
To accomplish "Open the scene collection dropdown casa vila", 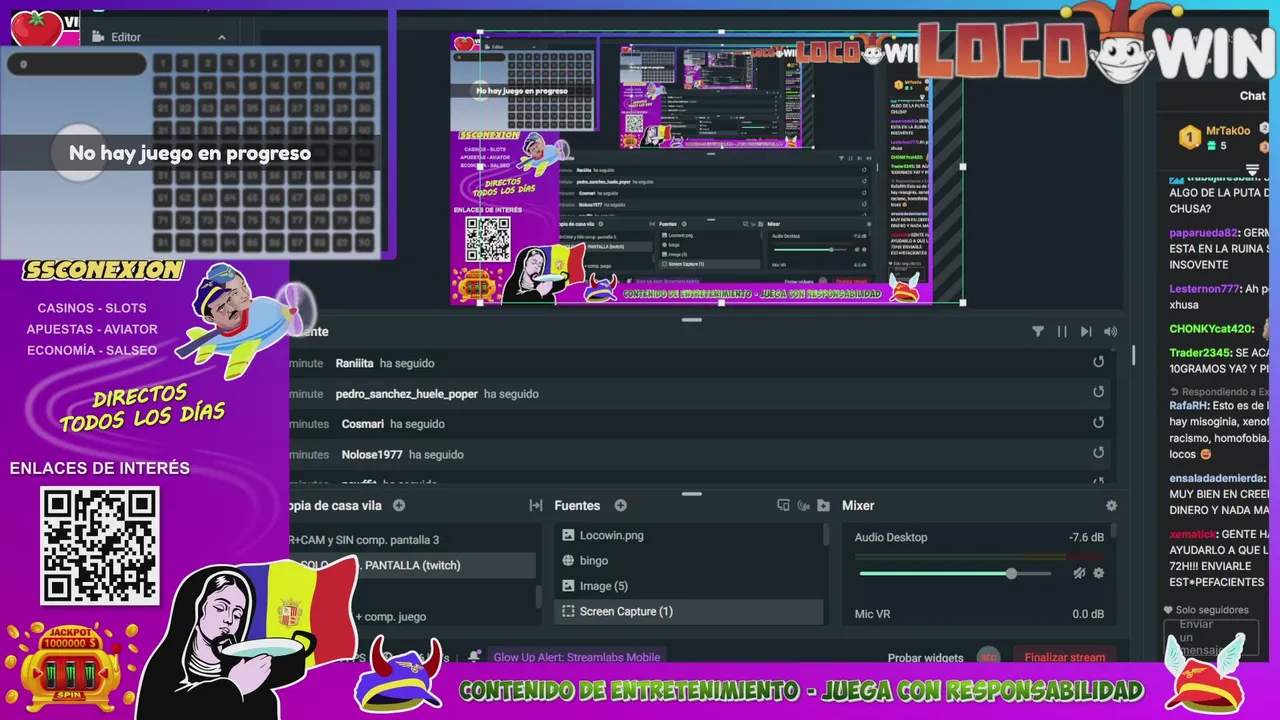I will click(x=335, y=506).
